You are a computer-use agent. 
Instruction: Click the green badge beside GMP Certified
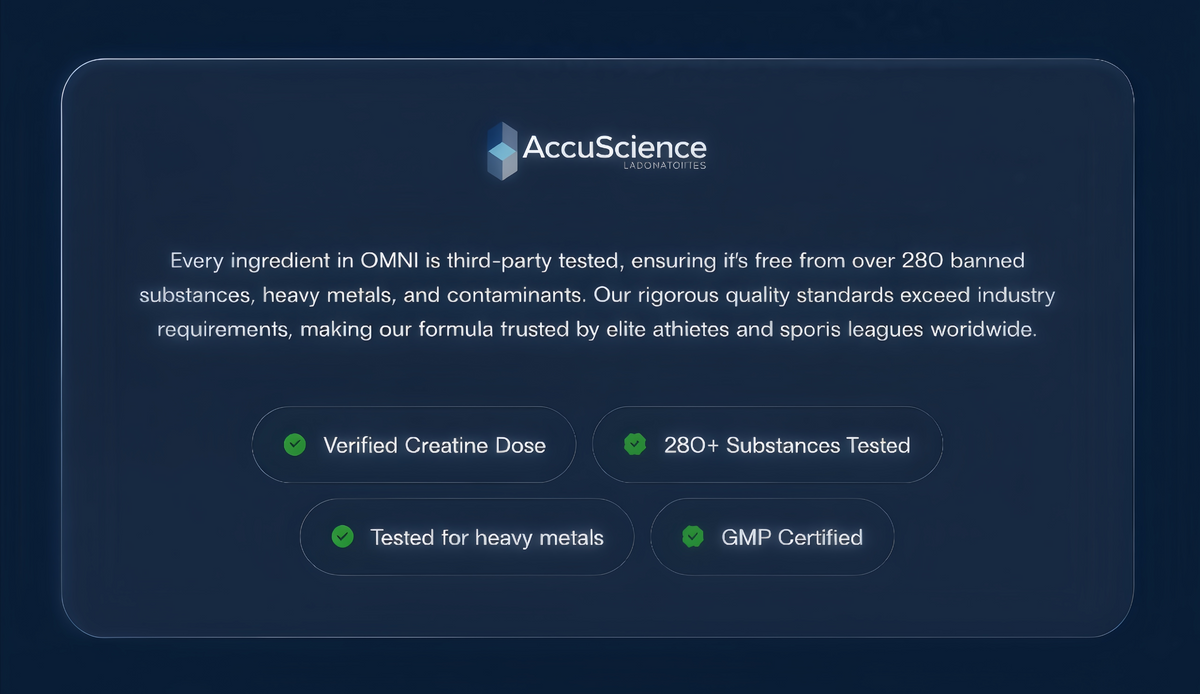pyautogui.click(x=692, y=537)
